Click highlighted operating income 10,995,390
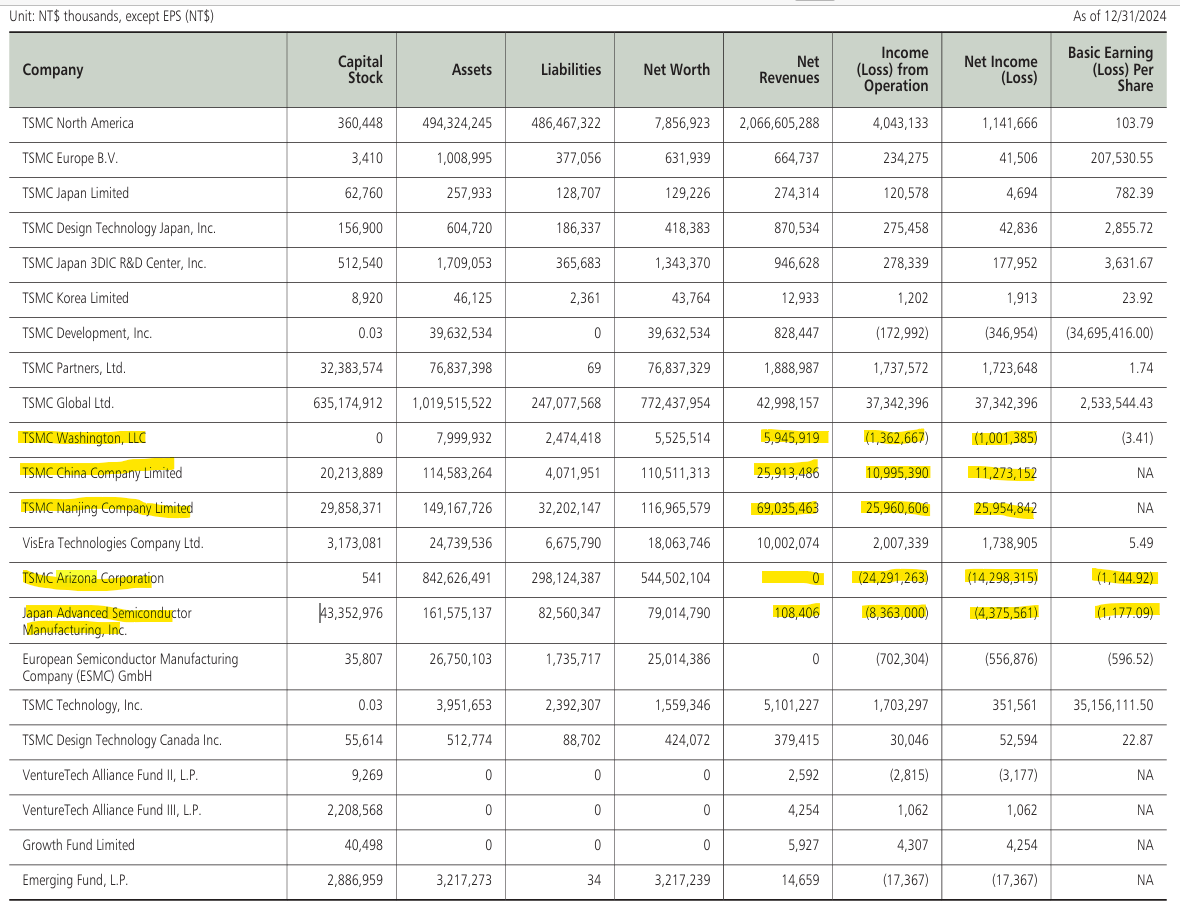The width and height of the screenshot is (1180, 903). point(897,473)
